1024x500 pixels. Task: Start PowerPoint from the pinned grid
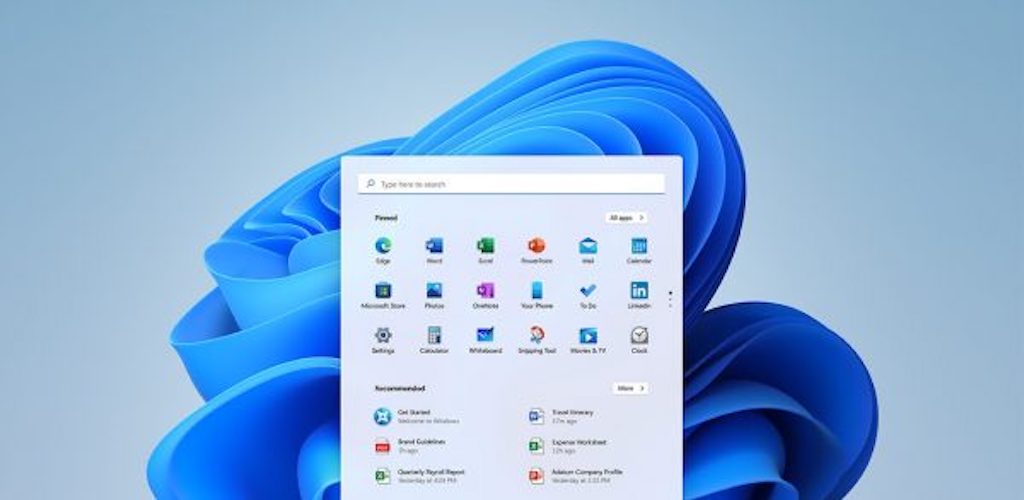coord(536,246)
